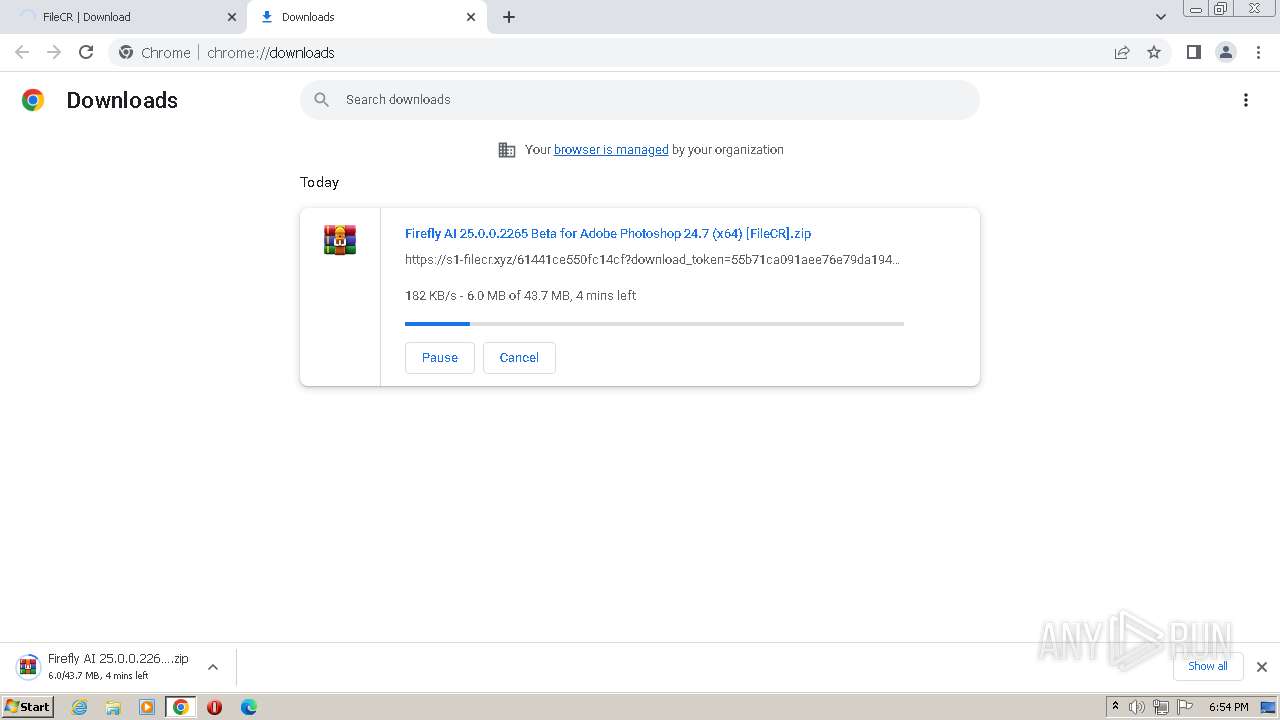Bookmark this page with the star
Image resolution: width=1280 pixels, height=720 pixels.
1154,52
